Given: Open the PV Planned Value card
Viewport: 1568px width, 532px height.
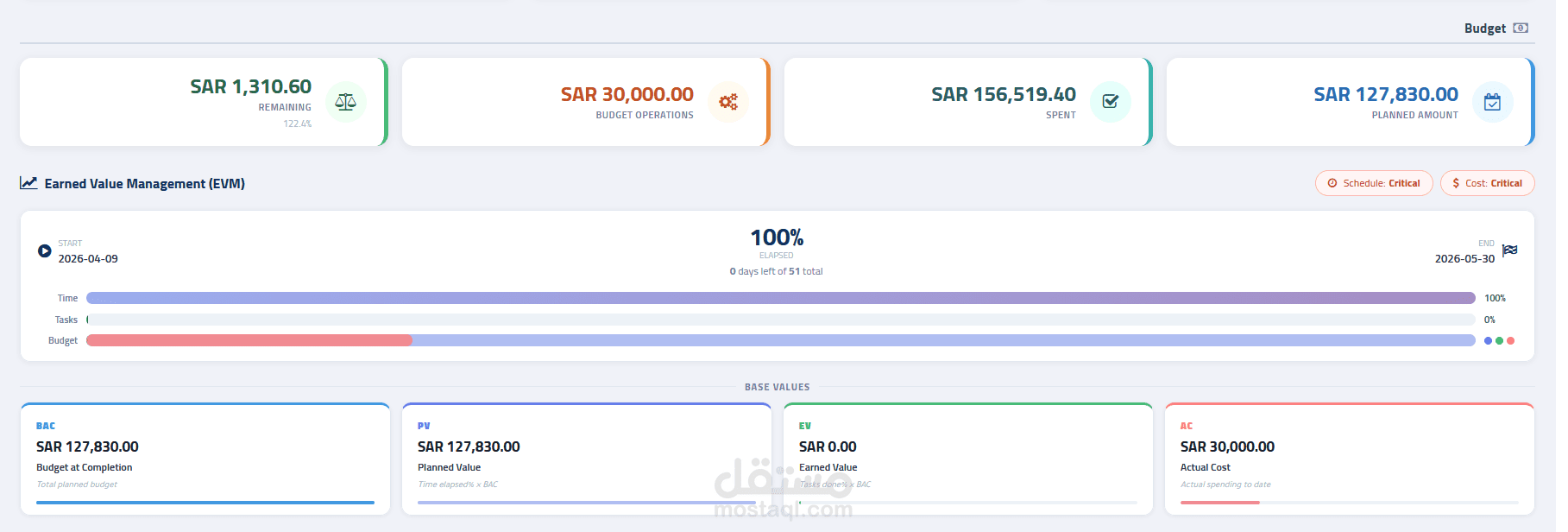Looking at the screenshot, I should click(587, 459).
